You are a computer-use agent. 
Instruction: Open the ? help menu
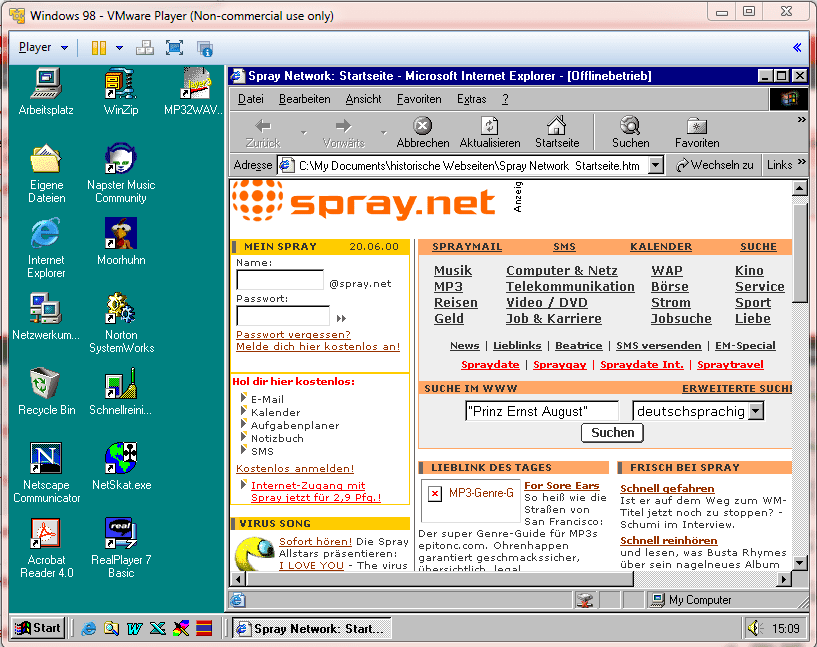(x=505, y=99)
